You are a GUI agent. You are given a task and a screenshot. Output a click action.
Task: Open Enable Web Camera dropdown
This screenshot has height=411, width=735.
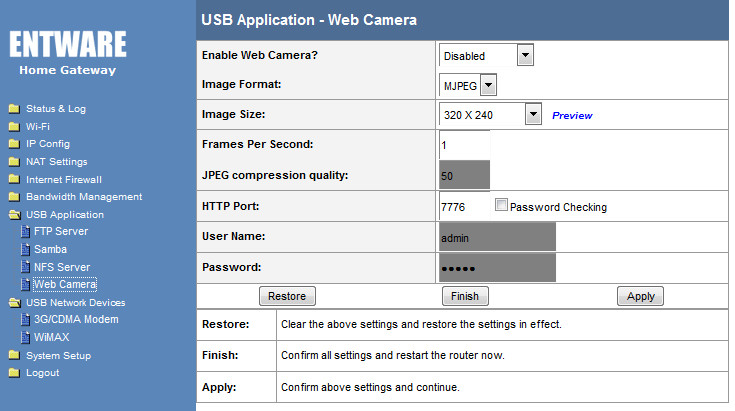coord(486,55)
